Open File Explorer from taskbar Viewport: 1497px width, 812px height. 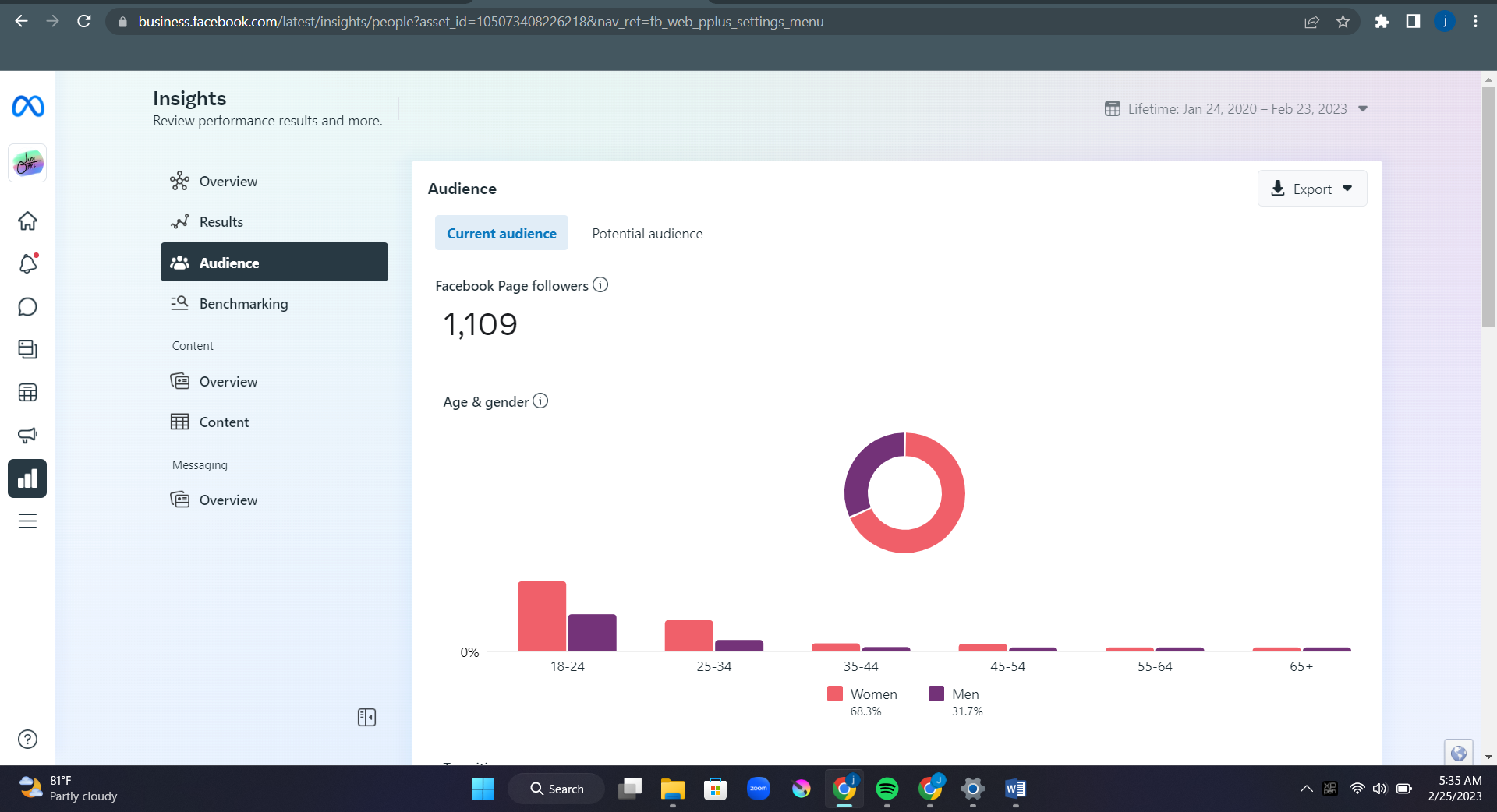672,789
